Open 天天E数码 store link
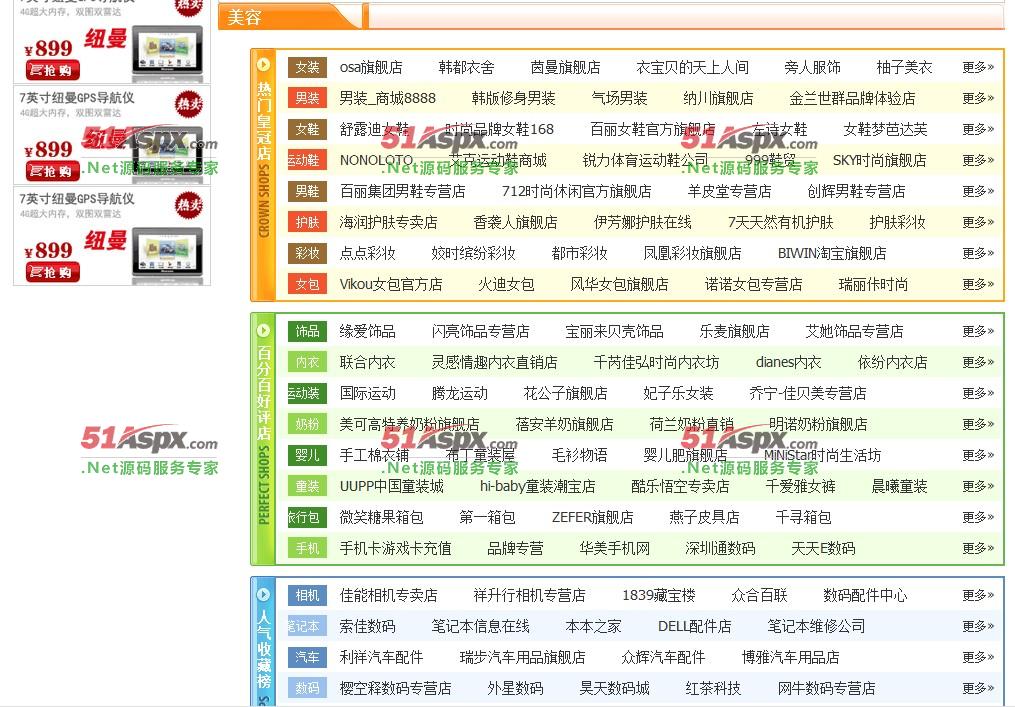This screenshot has height=707, width=1015. tap(823, 548)
